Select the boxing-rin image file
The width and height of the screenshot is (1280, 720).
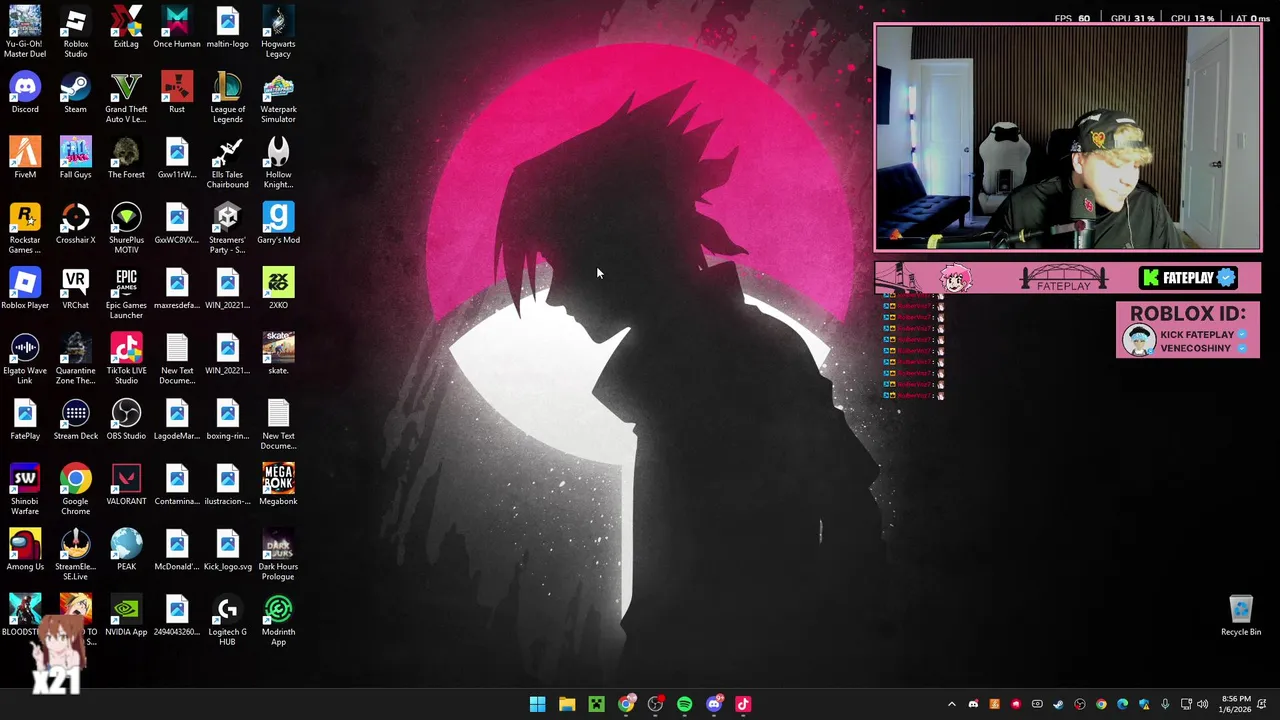pos(227,419)
